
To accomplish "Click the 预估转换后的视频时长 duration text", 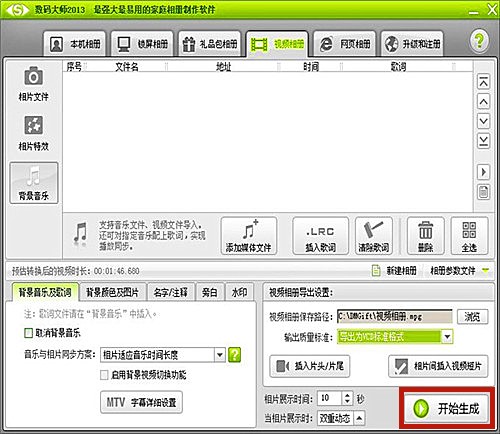I will click(x=76, y=271).
